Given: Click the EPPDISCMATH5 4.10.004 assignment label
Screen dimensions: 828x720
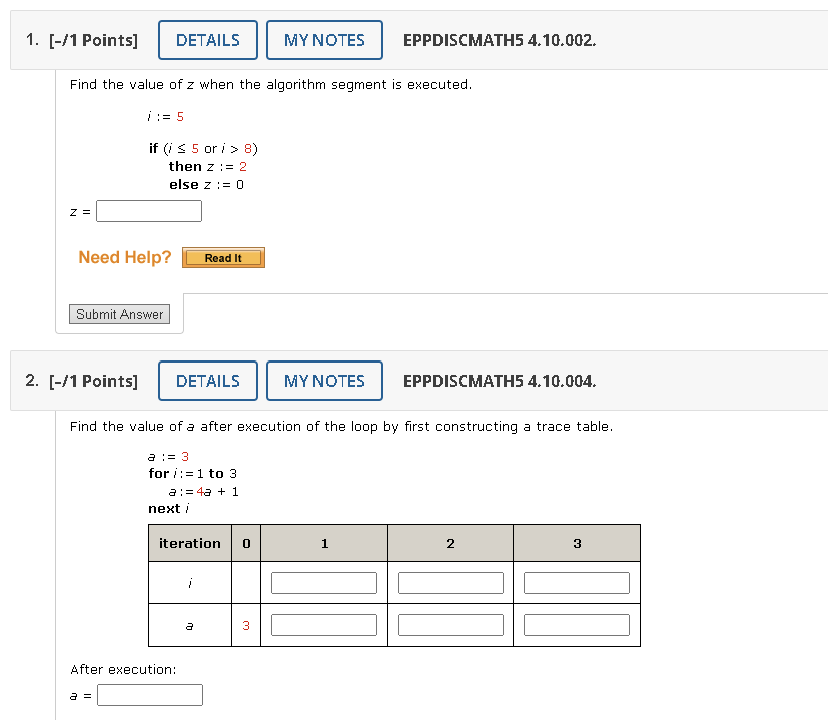Looking at the screenshot, I should [499, 381].
